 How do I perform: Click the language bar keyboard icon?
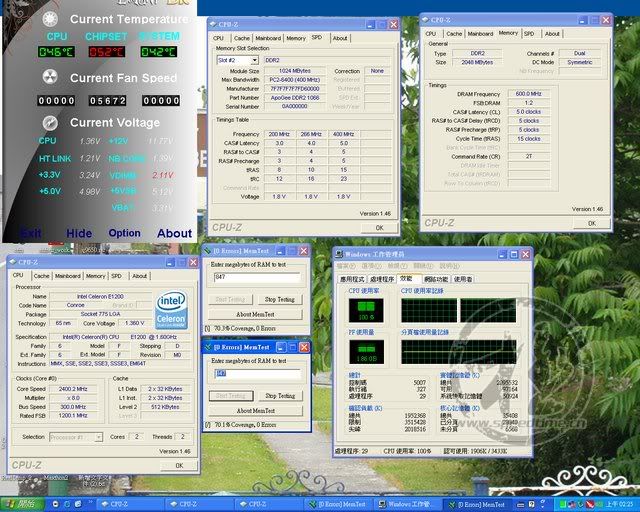pyautogui.click(x=520, y=505)
